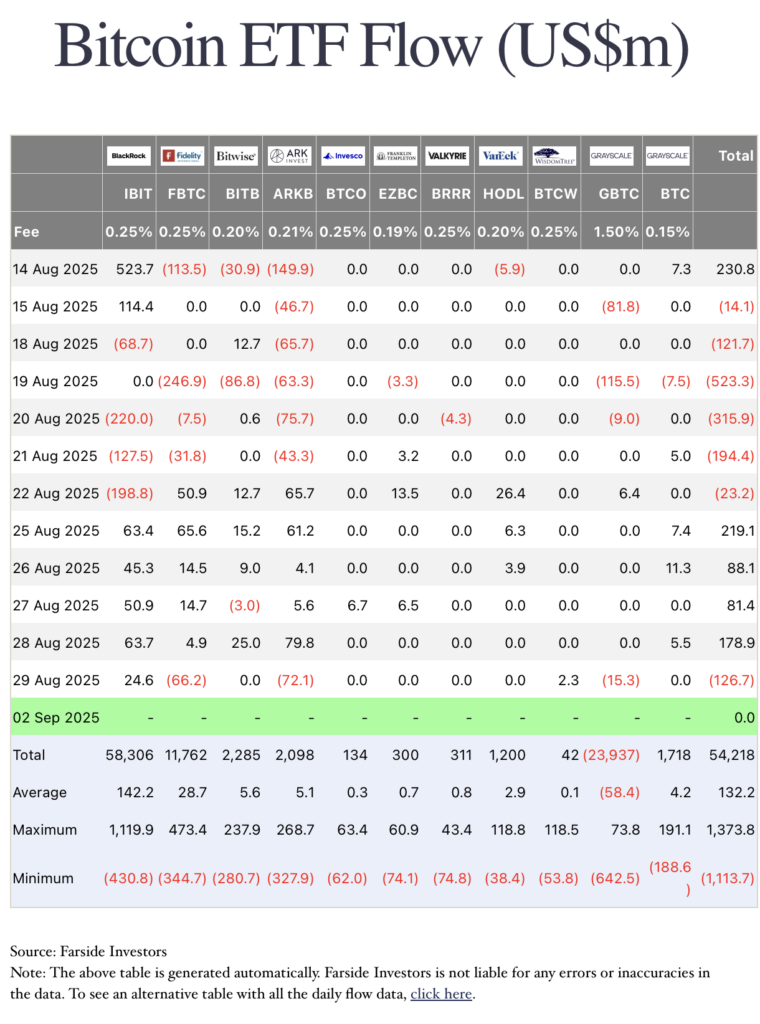760x1024 pixels.
Task: Click the Fidelity logo in the header
Action: (x=183, y=155)
